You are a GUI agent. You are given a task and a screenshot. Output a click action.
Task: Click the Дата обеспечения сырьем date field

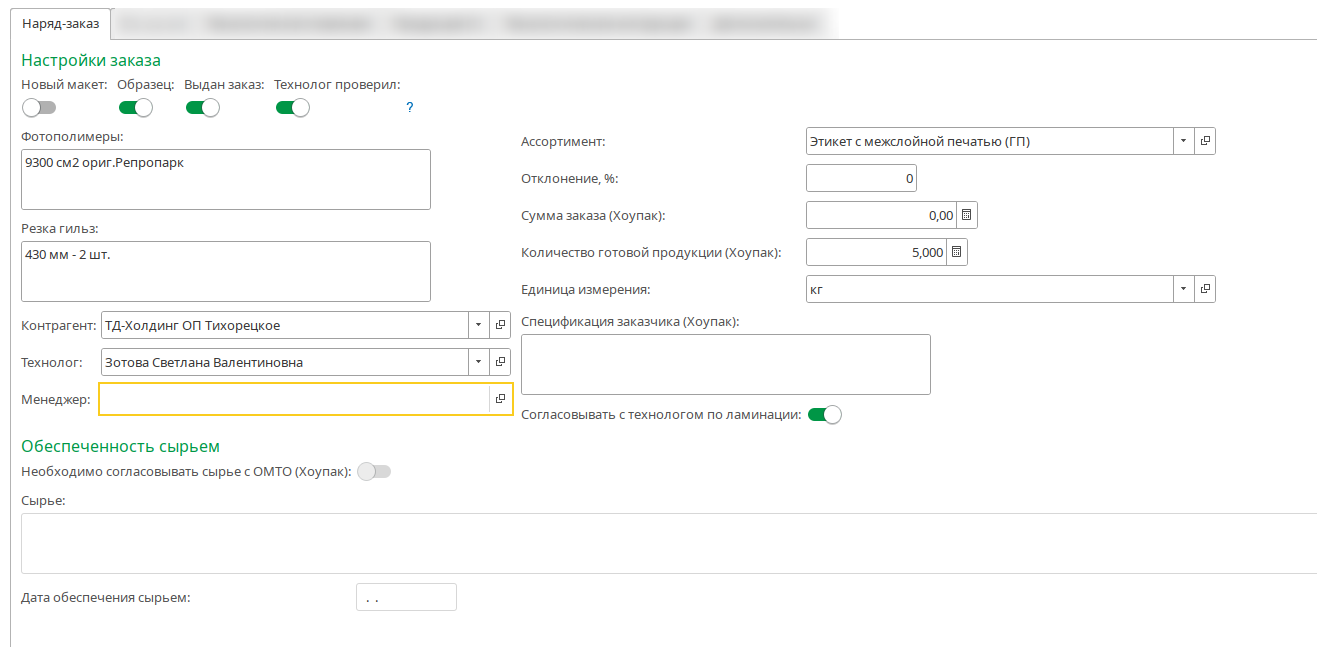(x=406, y=597)
